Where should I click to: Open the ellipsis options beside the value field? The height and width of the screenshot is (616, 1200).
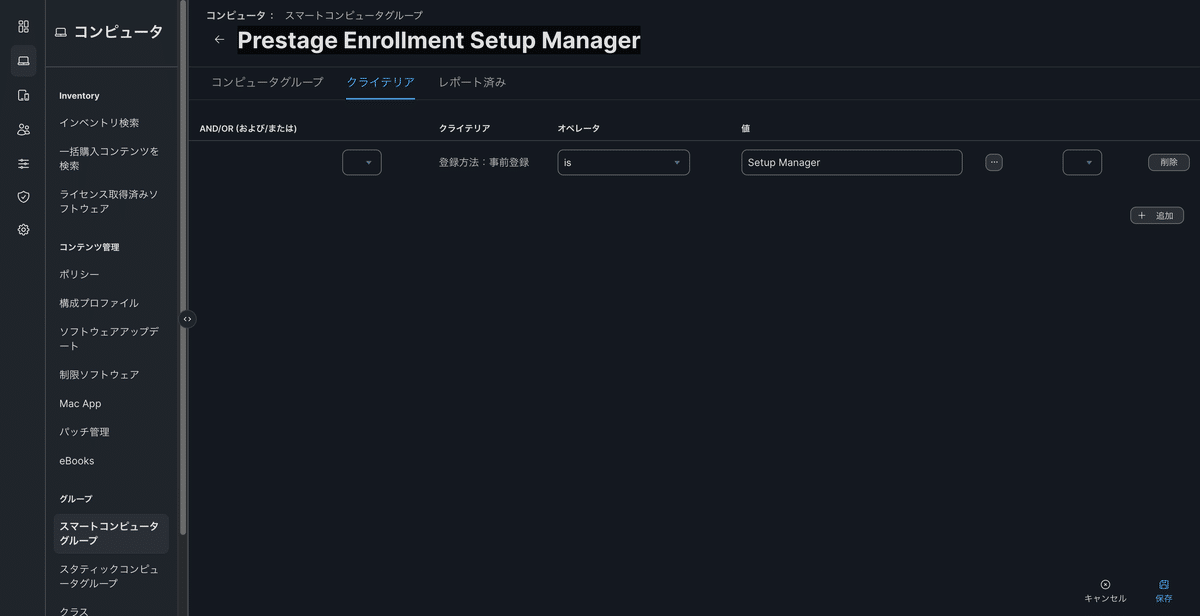993,161
